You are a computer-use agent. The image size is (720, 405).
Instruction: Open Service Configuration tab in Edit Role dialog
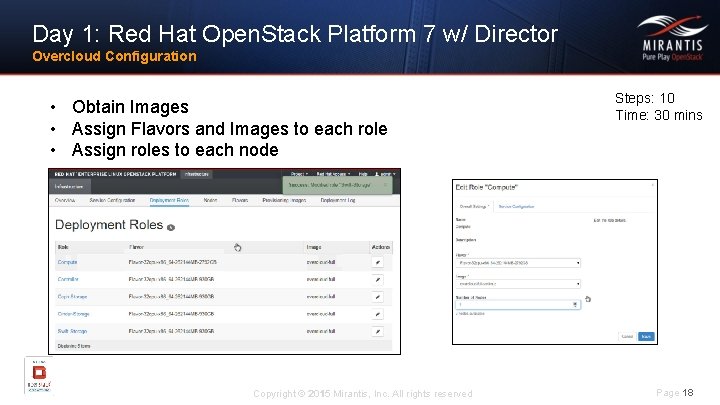click(516, 207)
